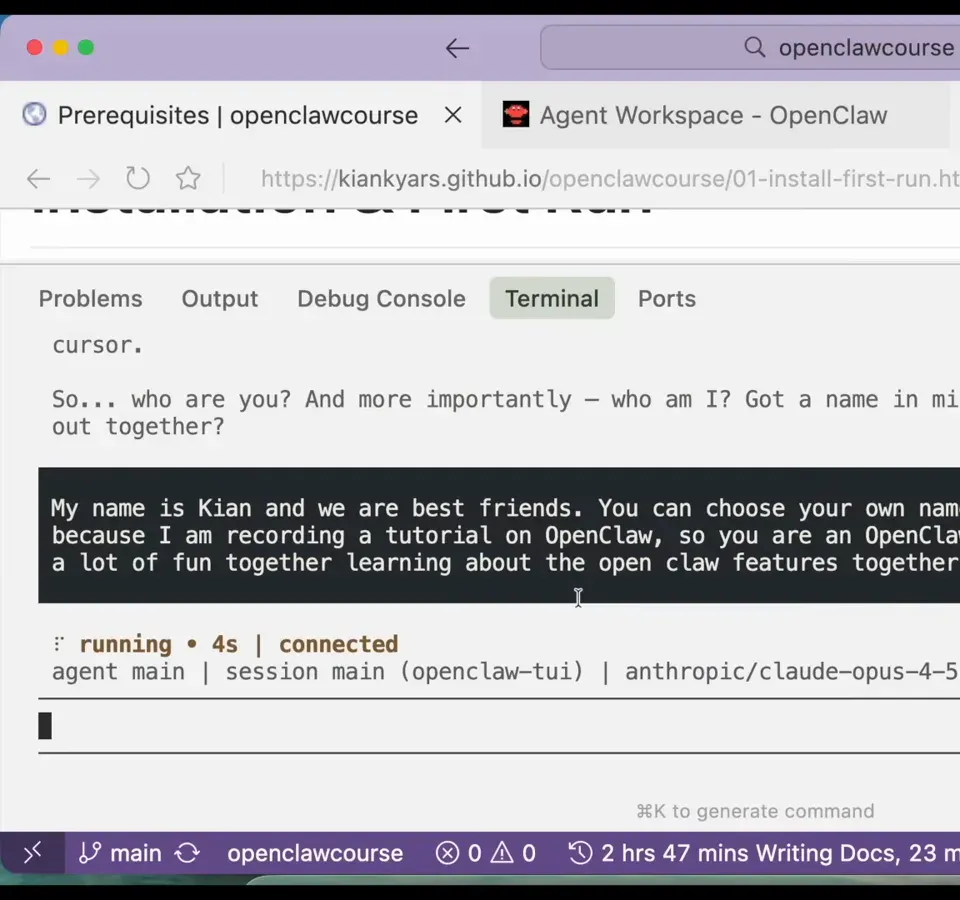This screenshot has width=960, height=900.
Task: Reload the browser page
Action: 138,179
